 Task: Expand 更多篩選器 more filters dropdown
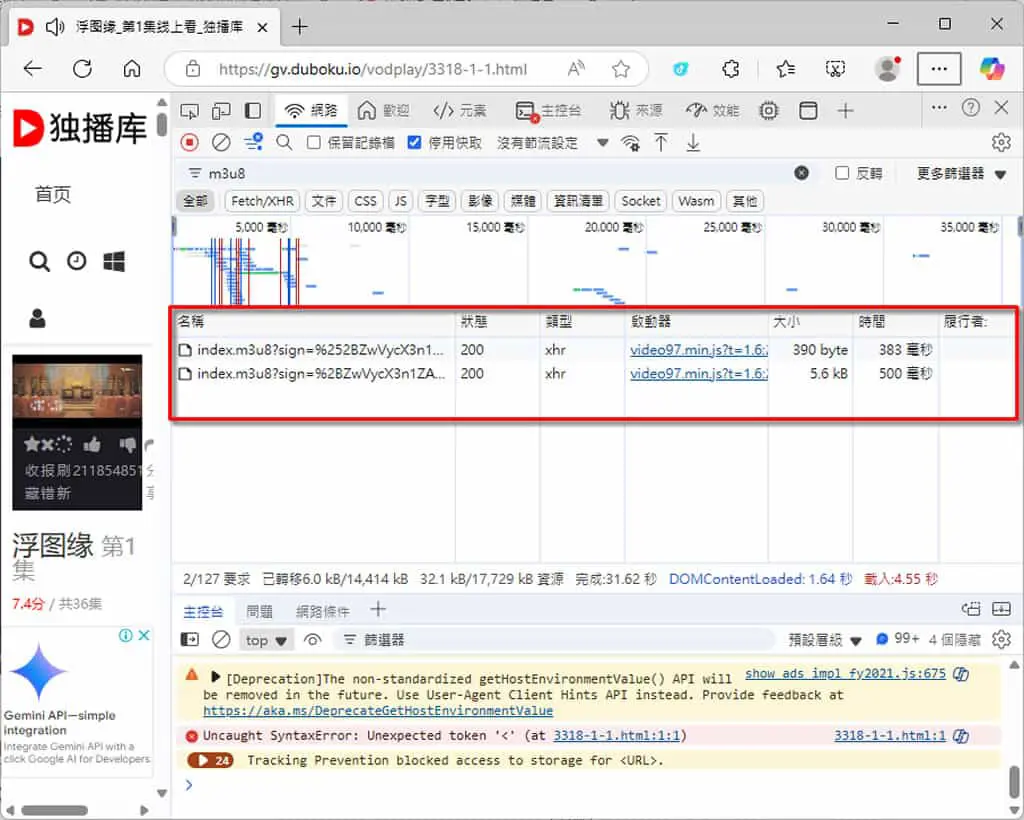961,174
